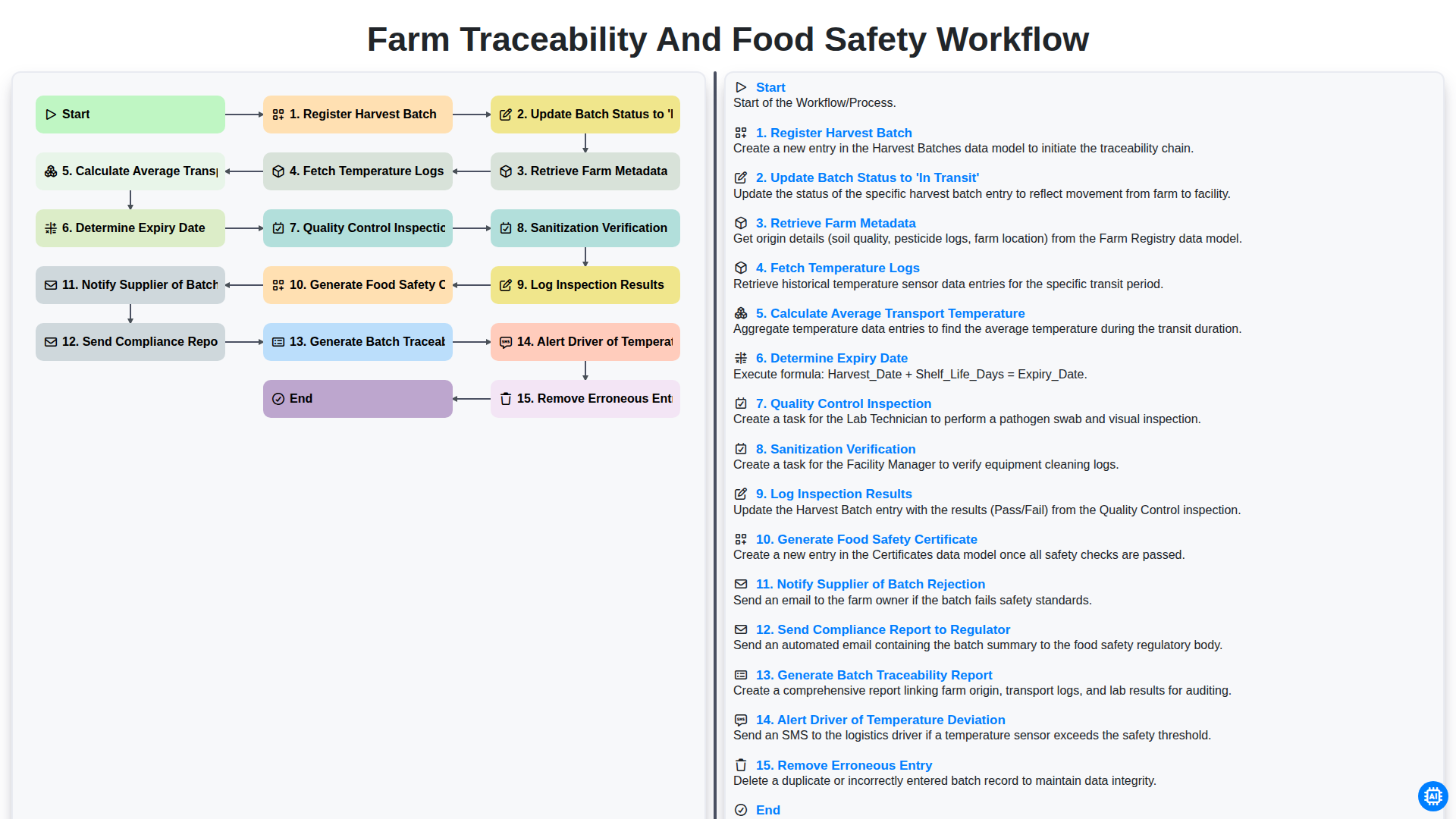
Task: Click the envelope icon beside Notify Supplier heading
Action: tap(741, 584)
